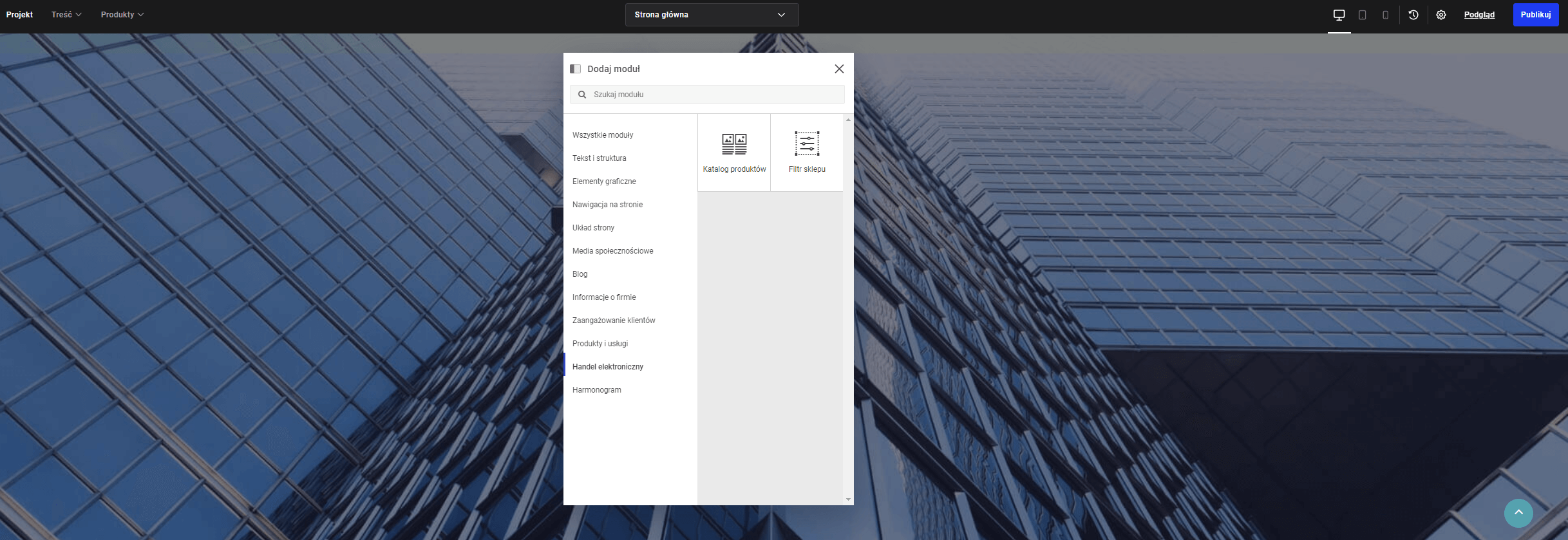This screenshot has height=540, width=1568.
Task: Close the Dodaj moduł dialog
Action: pos(839,69)
